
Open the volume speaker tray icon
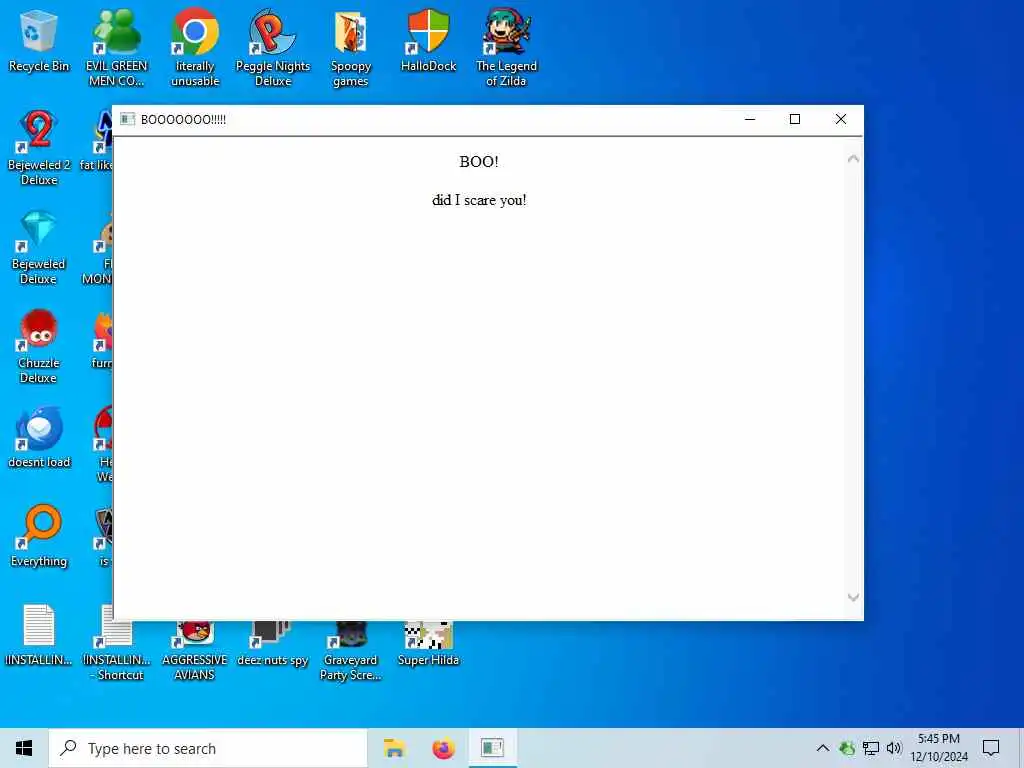point(894,748)
